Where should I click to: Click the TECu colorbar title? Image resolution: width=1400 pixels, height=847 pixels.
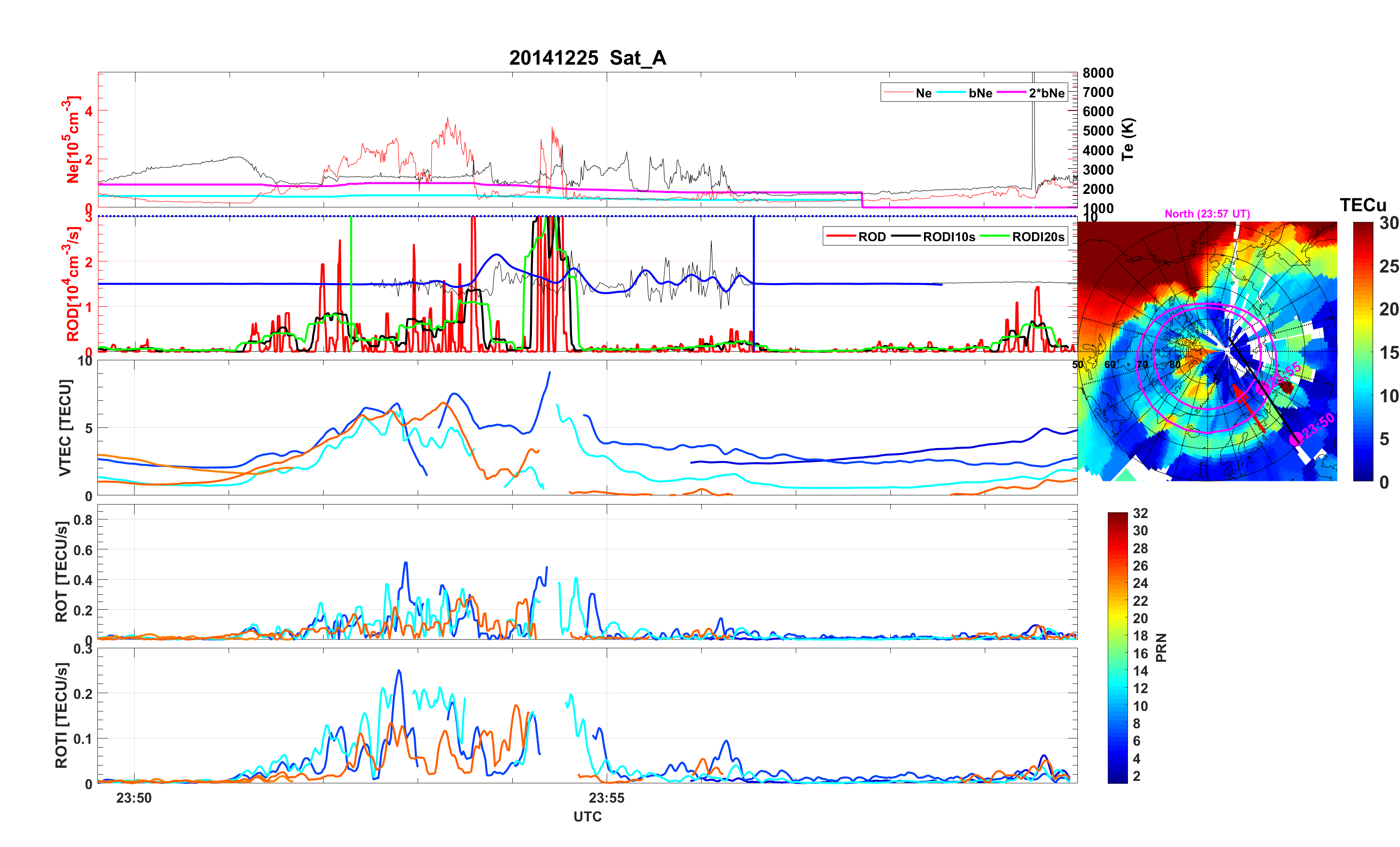(x=1362, y=205)
